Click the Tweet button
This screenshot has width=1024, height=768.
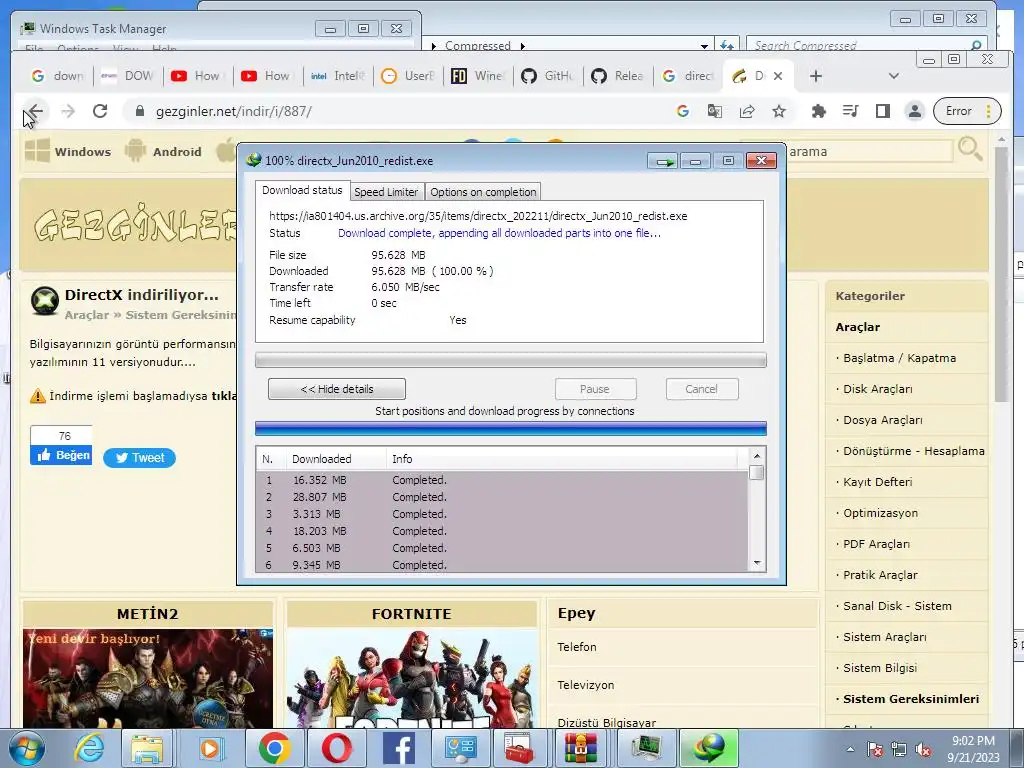tap(139, 458)
